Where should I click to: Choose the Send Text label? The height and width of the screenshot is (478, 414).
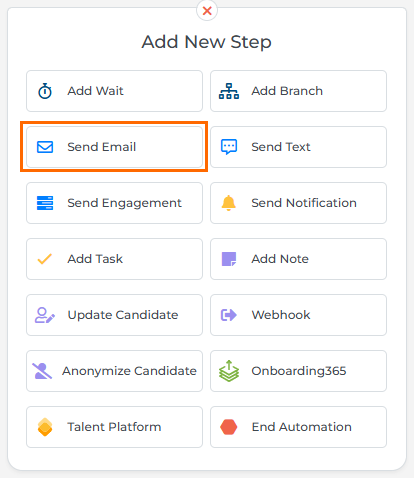point(281,147)
